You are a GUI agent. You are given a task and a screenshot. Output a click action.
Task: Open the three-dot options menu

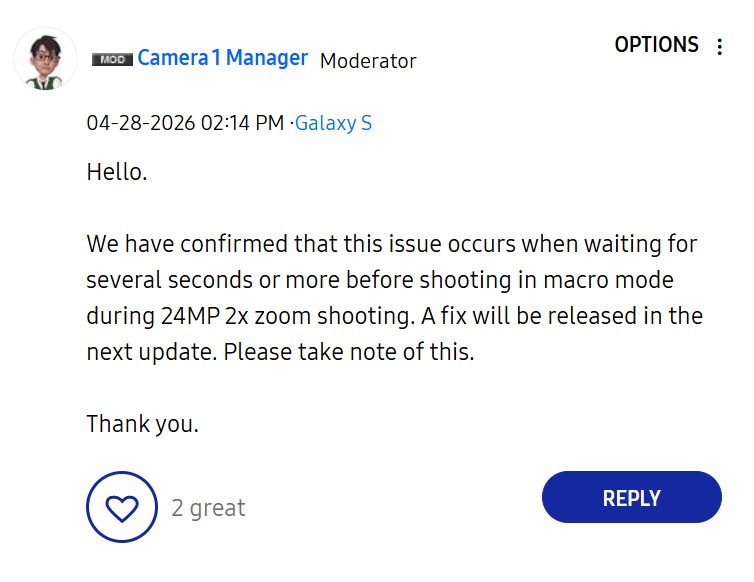(720, 46)
